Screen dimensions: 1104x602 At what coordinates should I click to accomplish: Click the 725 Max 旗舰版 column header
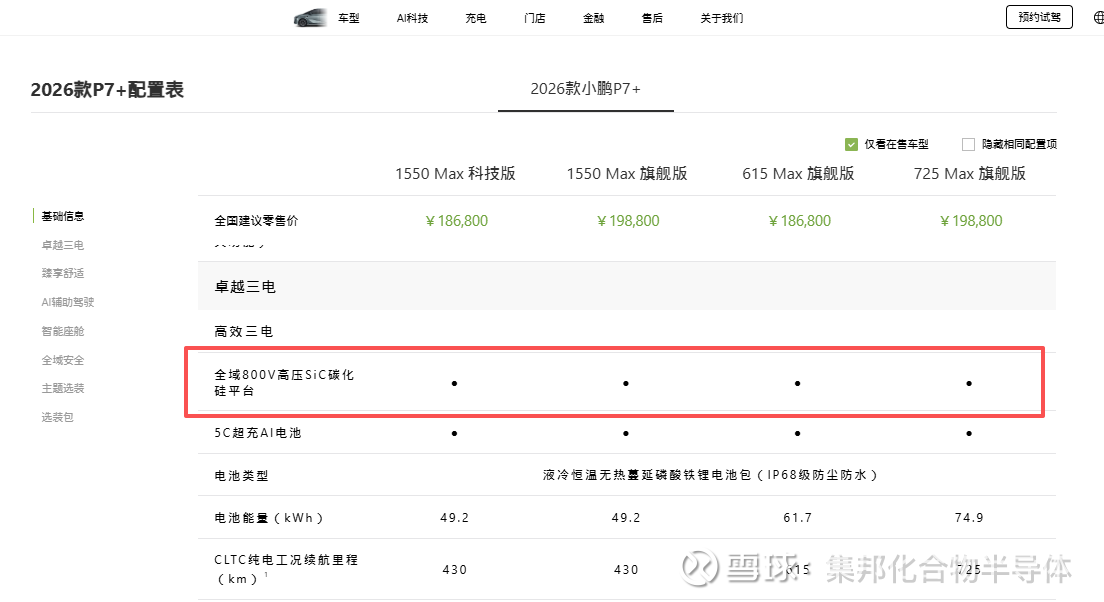pos(970,173)
